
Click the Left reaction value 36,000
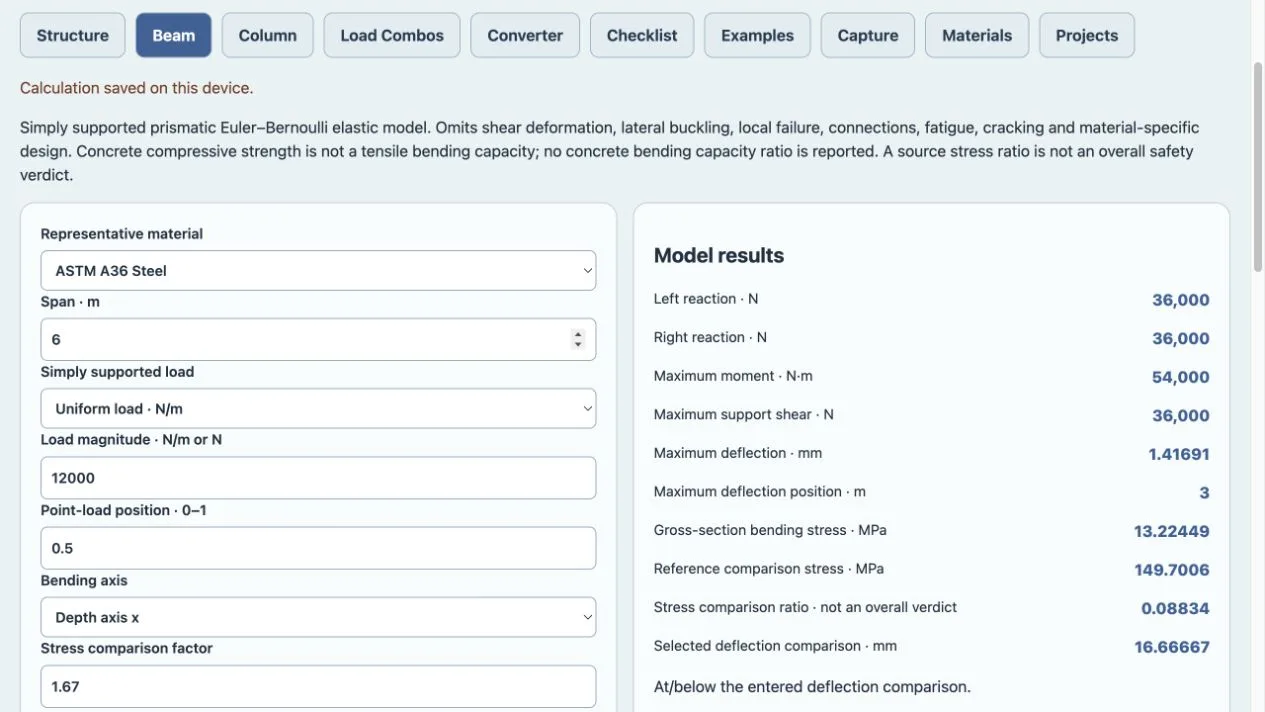point(1180,300)
